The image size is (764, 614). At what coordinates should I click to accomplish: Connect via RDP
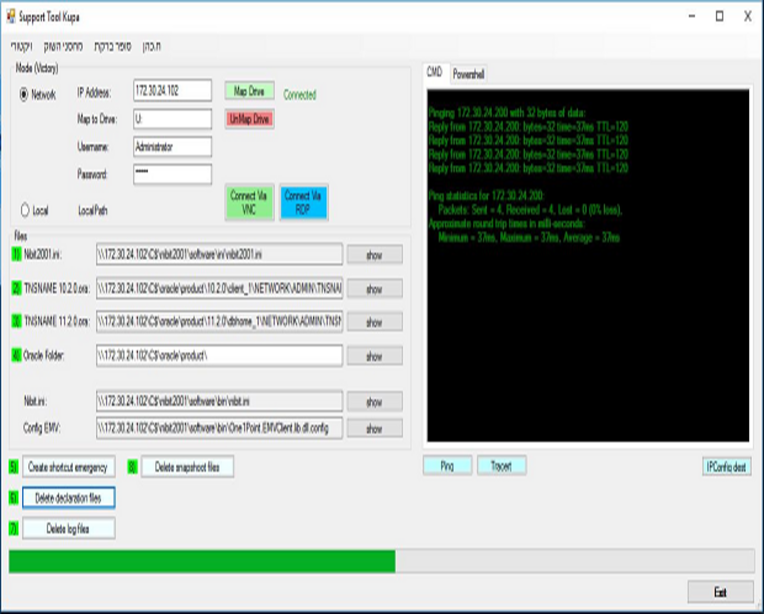click(x=303, y=202)
